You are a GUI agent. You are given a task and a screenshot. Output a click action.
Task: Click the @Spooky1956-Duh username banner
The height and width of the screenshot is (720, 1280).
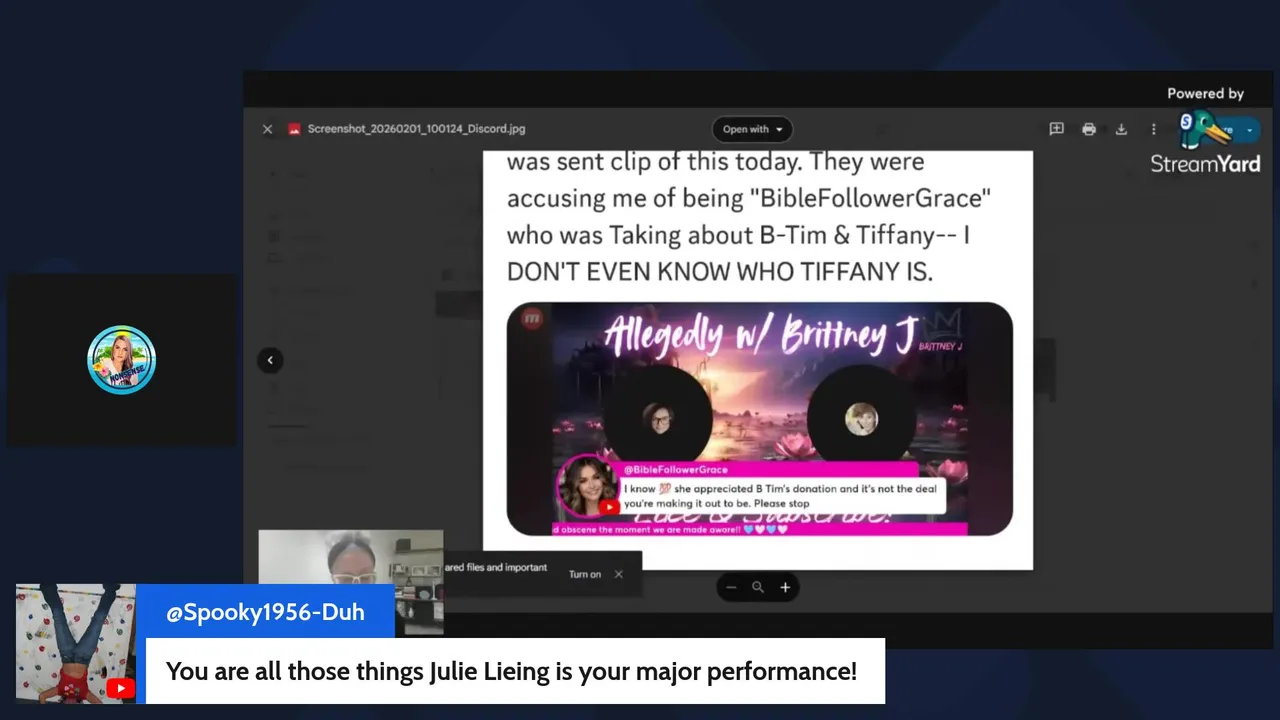point(265,612)
